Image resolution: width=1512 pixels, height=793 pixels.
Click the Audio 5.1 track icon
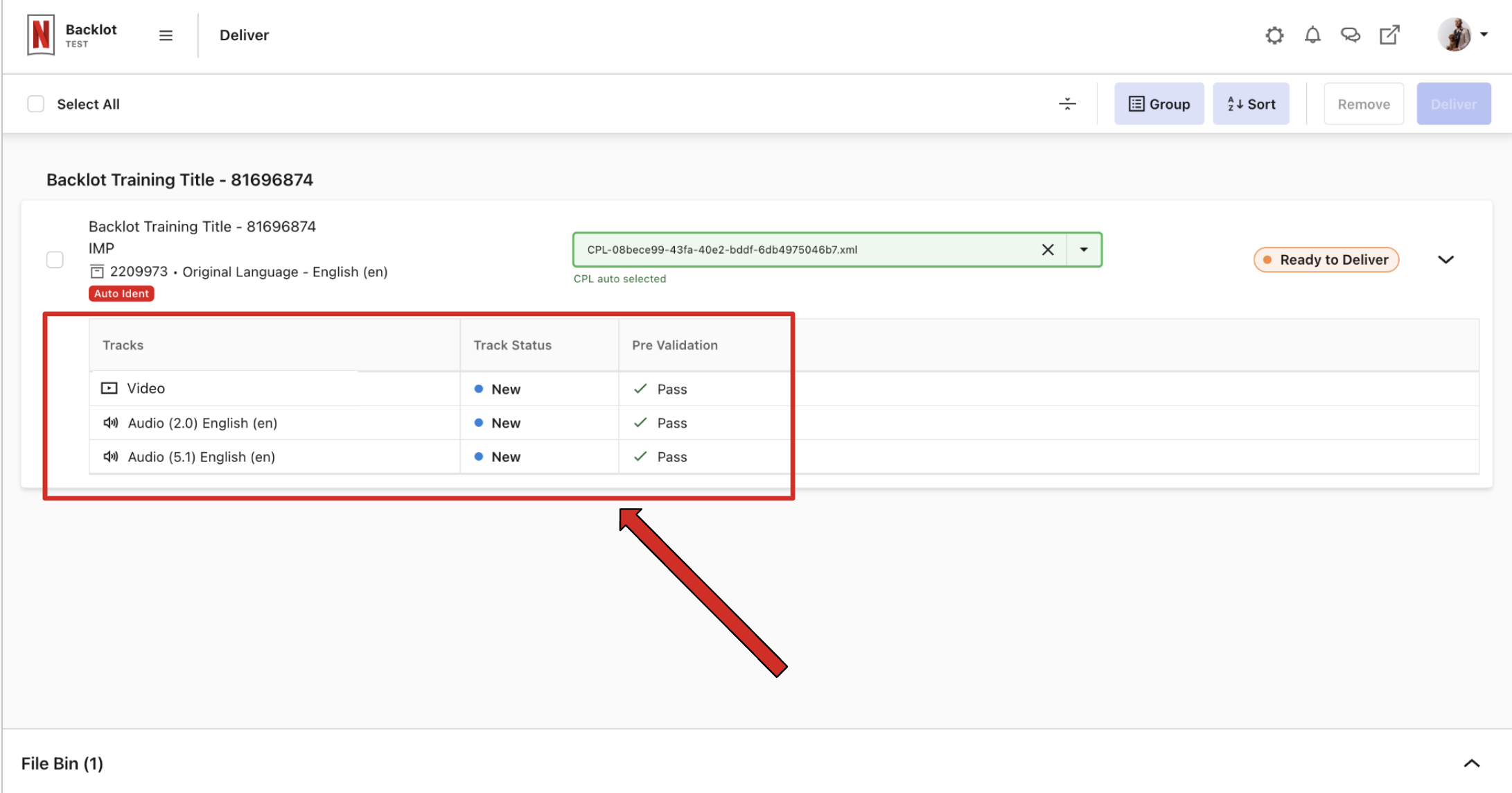pos(109,456)
